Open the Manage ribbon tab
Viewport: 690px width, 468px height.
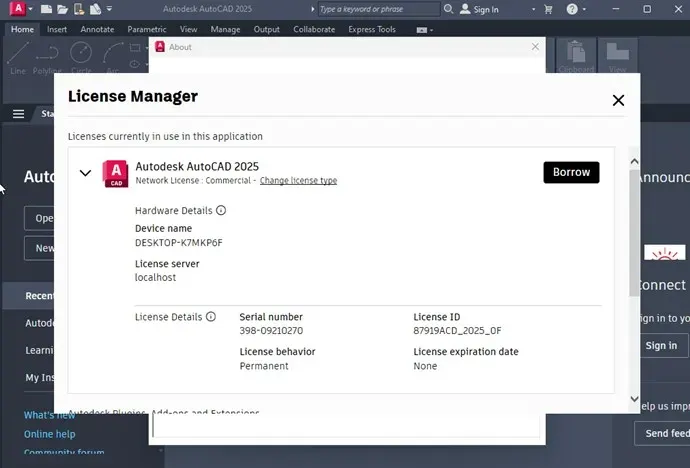[x=225, y=29]
